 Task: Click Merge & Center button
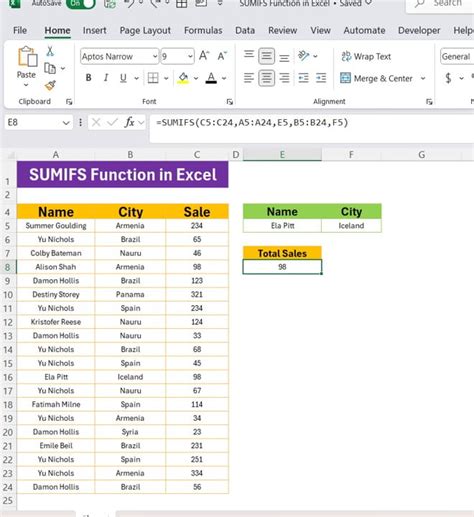(x=376, y=78)
